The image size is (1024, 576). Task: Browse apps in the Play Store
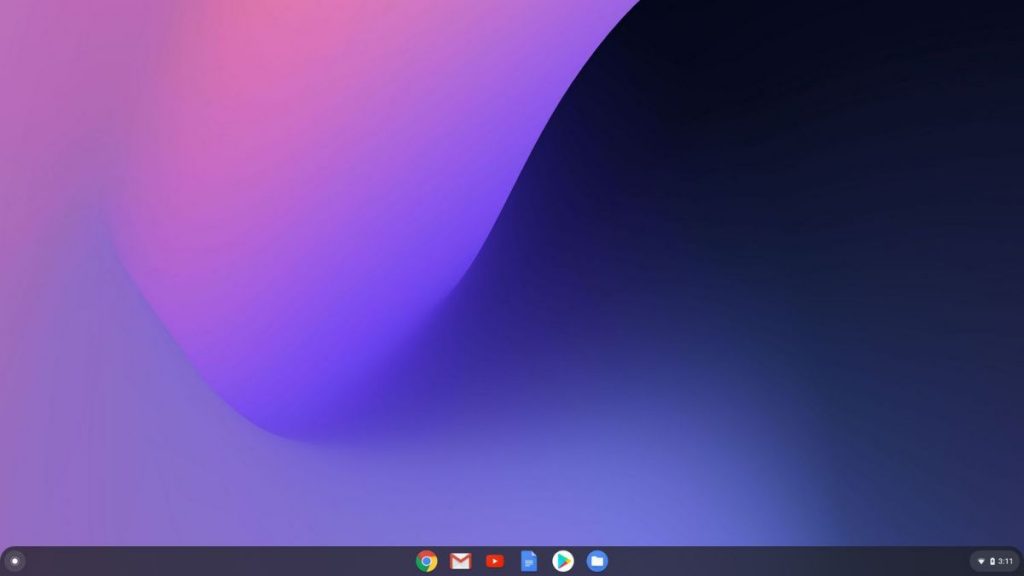[565, 562]
